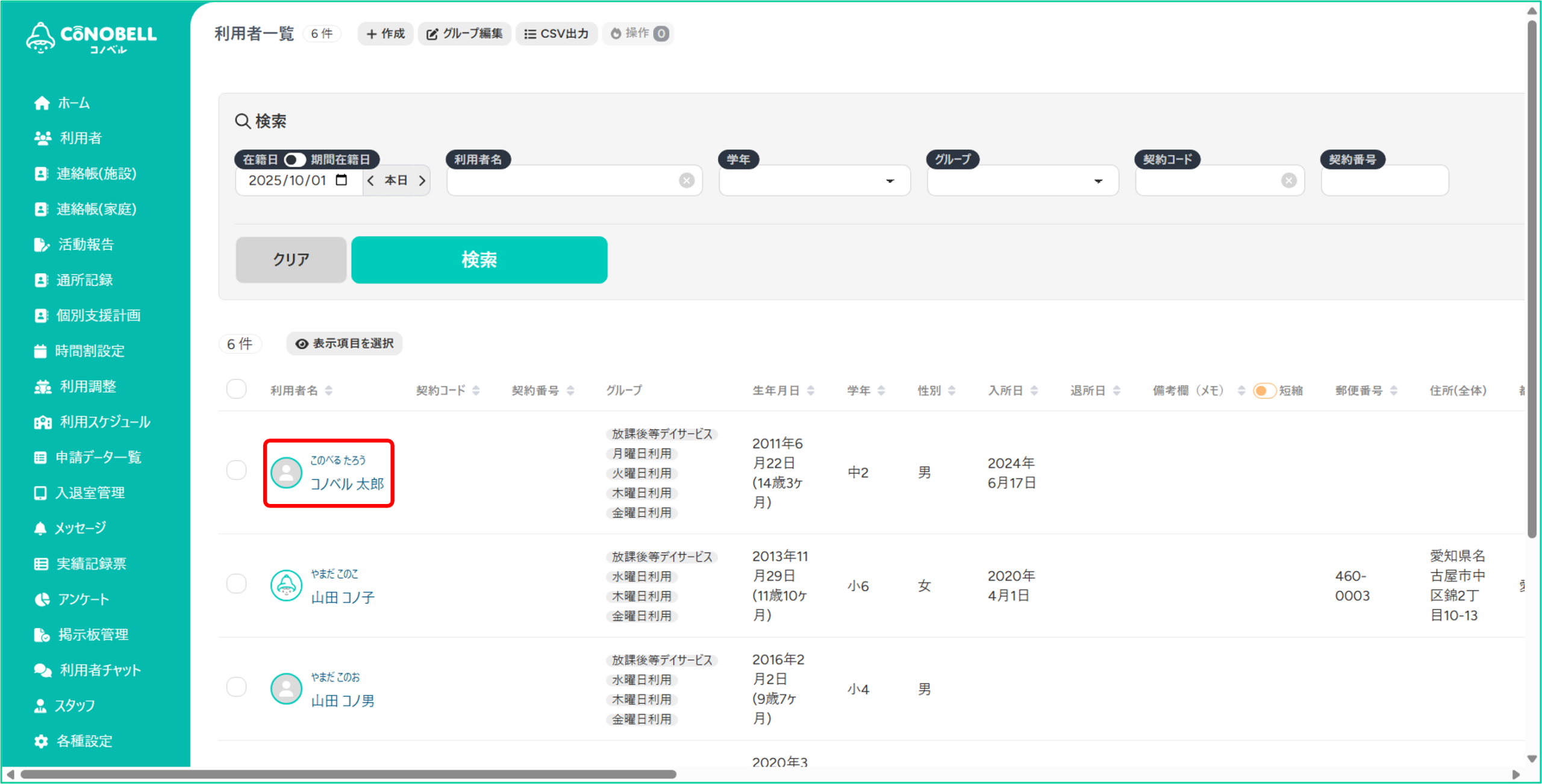Open the 学年 dropdown
Viewport: 1542px width, 784px height.
(814, 181)
